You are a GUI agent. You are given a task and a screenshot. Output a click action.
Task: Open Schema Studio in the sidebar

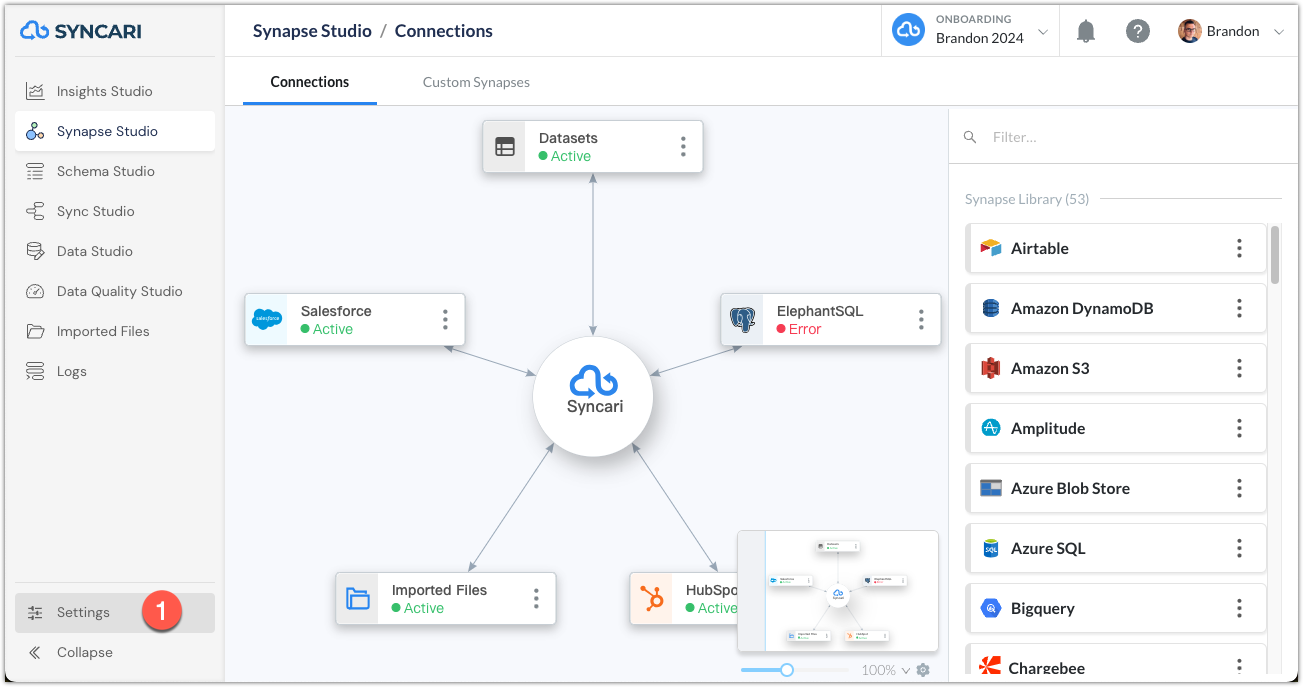tap(115, 171)
